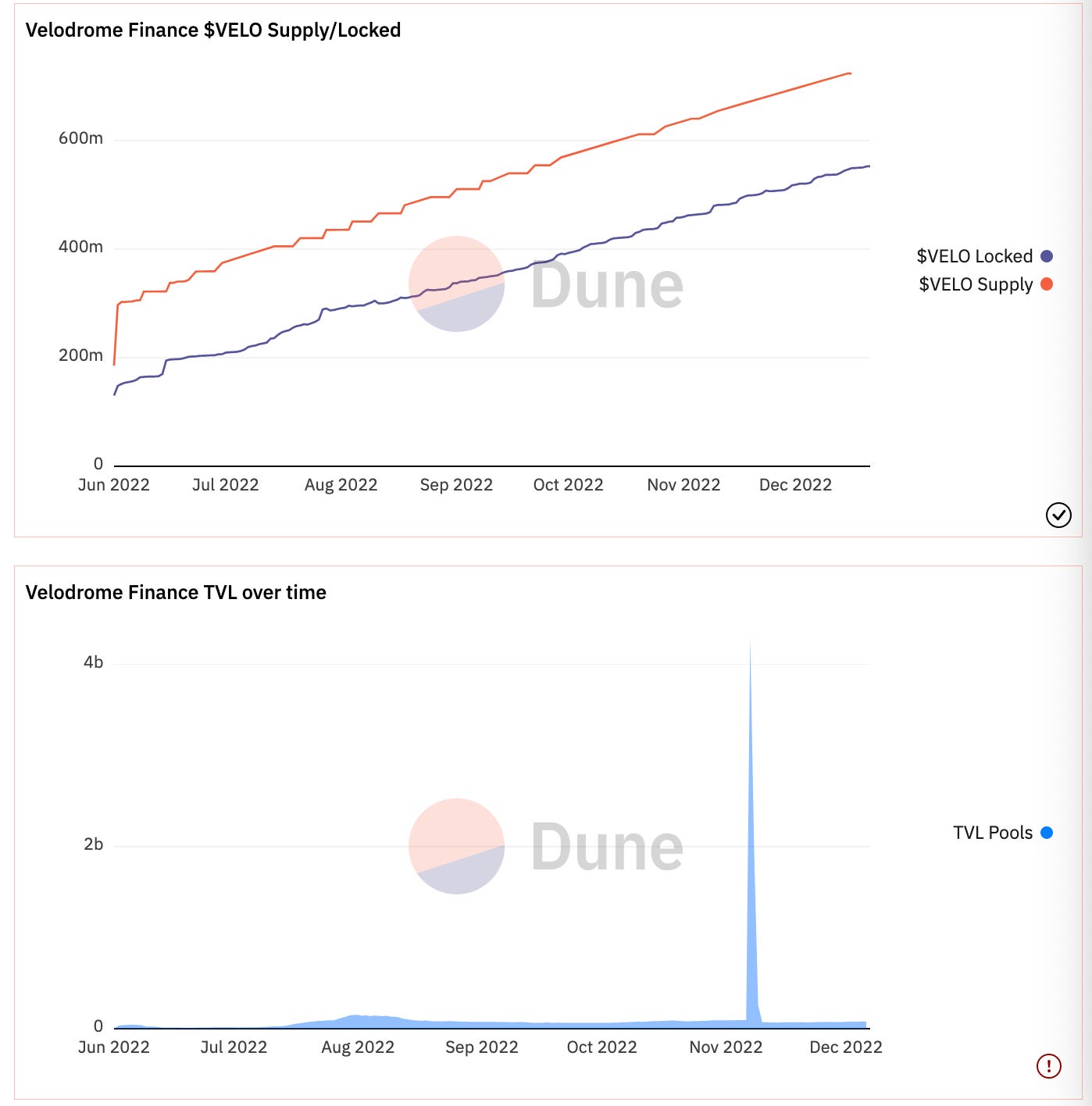Click the Sep 2022 label on the supply chart
Viewport: 1092px width, 1106px height.
(x=456, y=485)
